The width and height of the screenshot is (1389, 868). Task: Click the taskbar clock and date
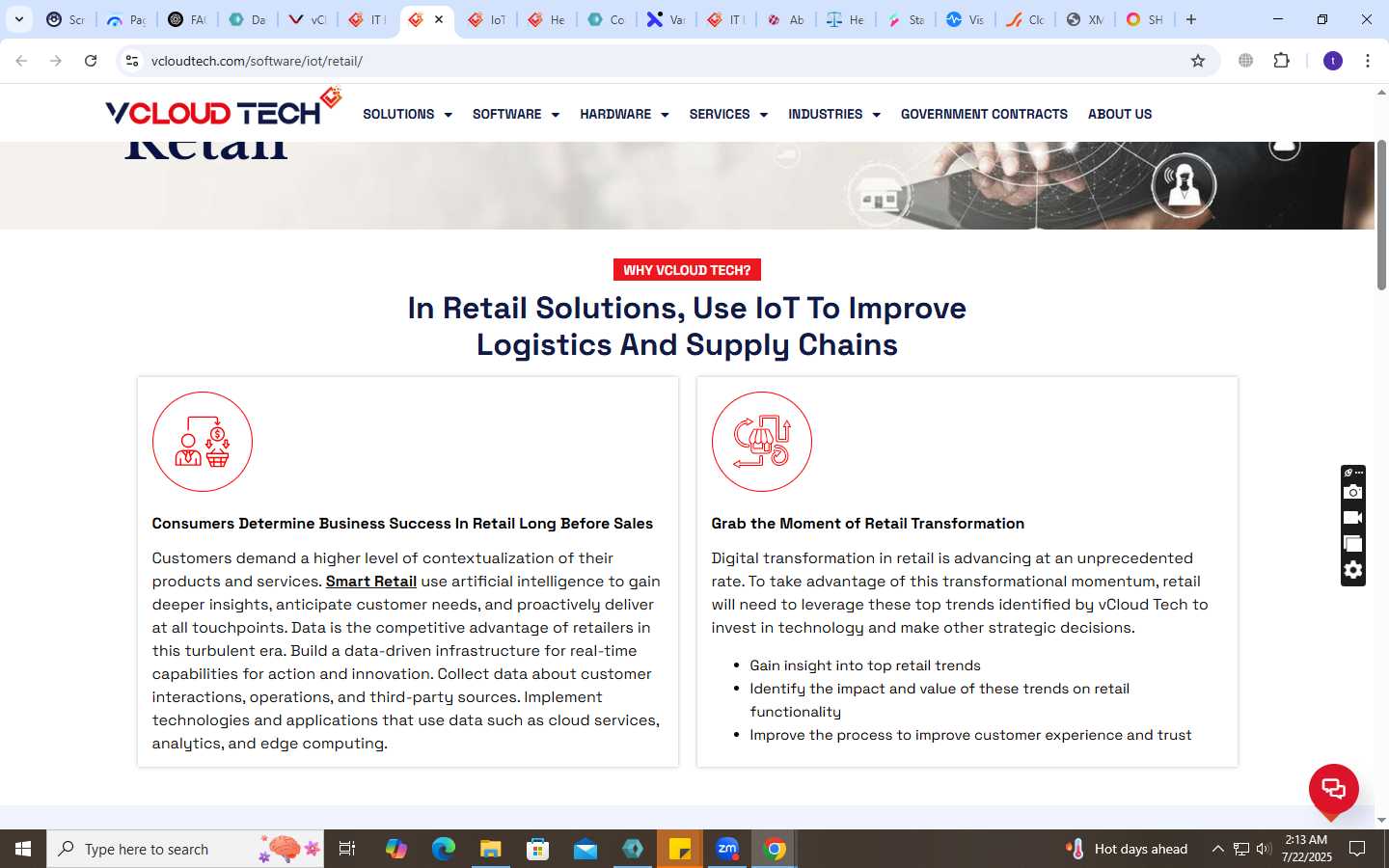[x=1306, y=849]
